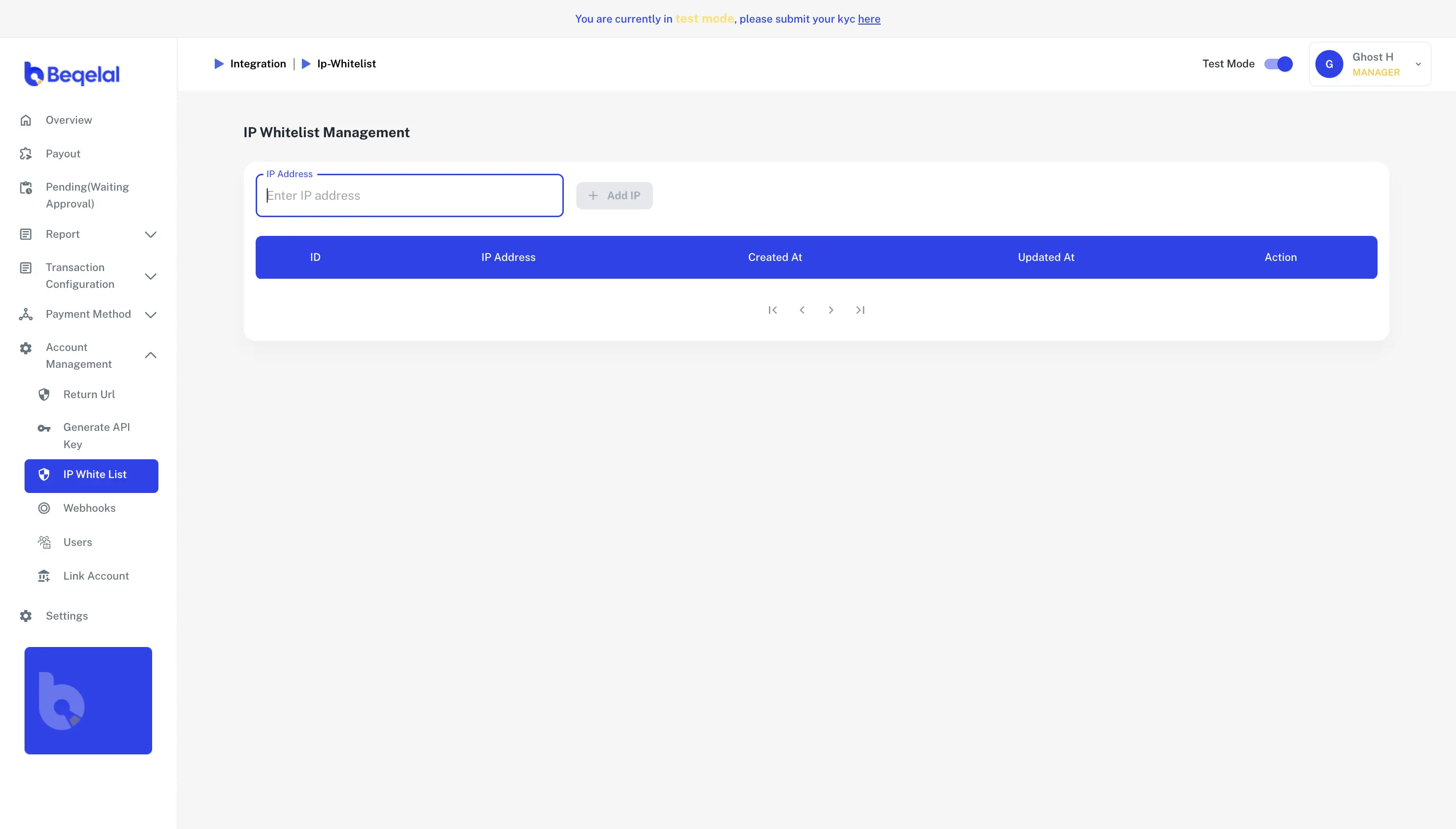Open the Ghost H user dropdown

[x=1418, y=65]
